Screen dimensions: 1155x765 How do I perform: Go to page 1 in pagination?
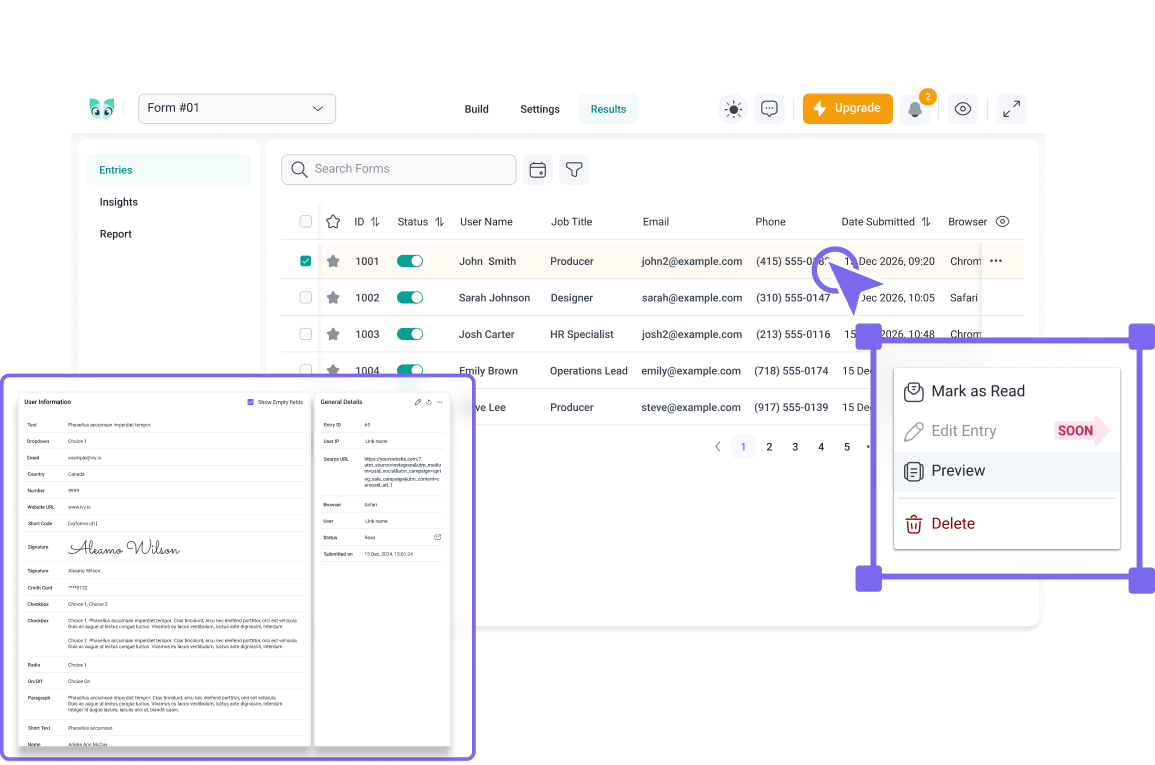coord(743,447)
